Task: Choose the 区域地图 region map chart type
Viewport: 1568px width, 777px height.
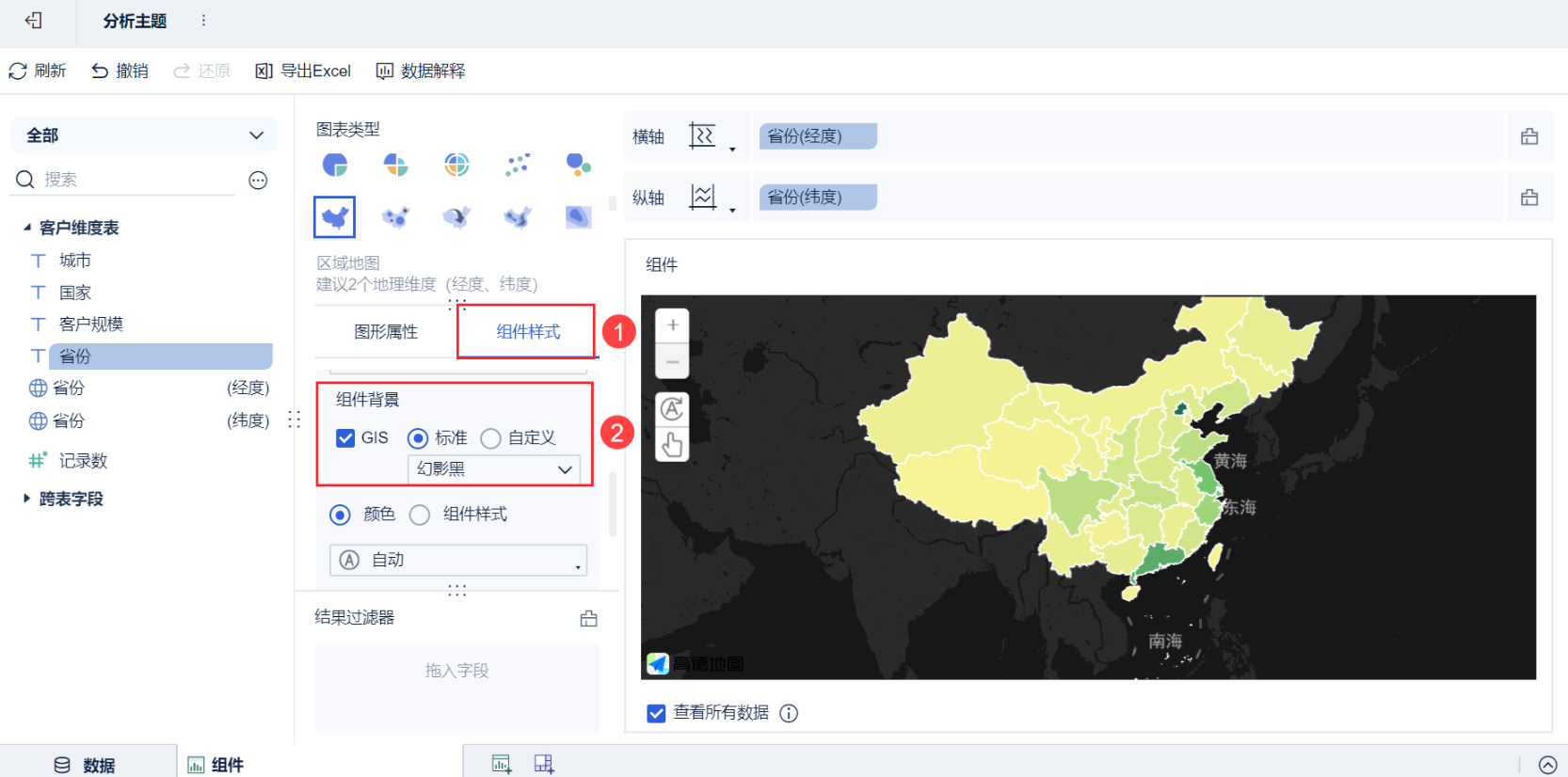Action: coord(335,217)
